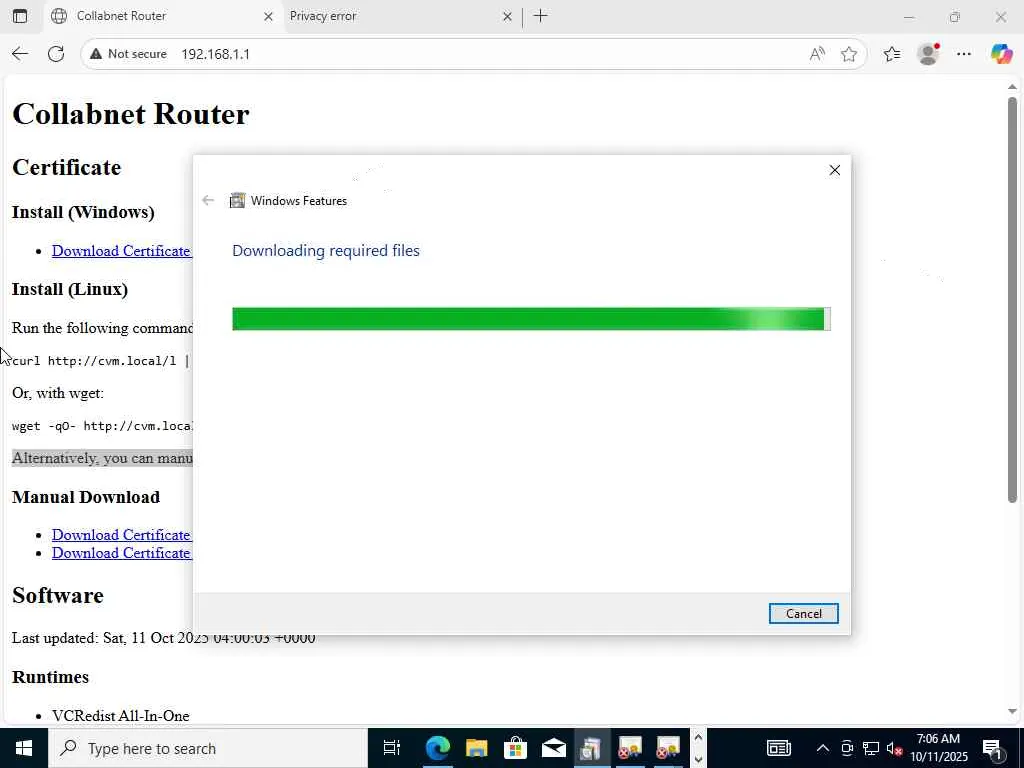Click the muted volume tray icon
This screenshot has width=1024, height=768.
(894, 748)
